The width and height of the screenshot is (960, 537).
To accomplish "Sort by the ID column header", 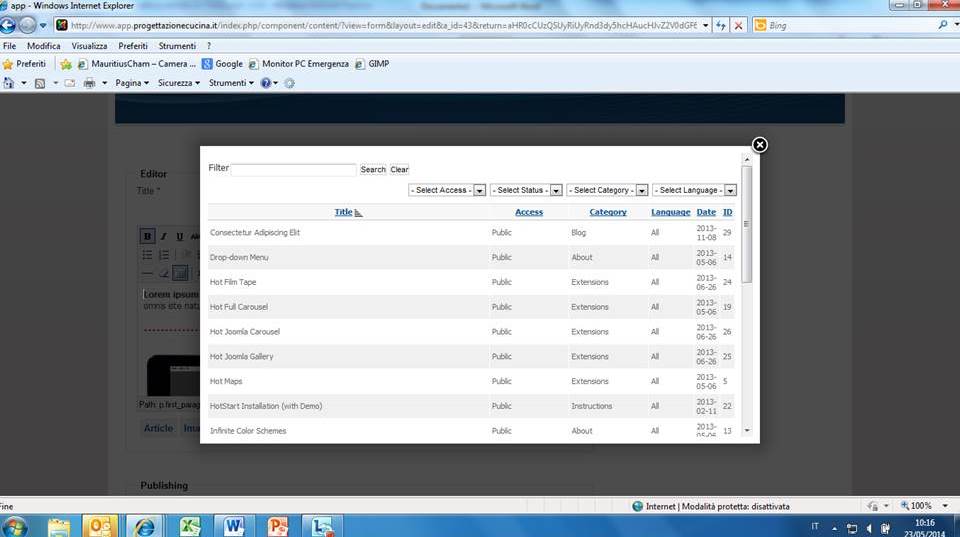I will [x=727, y=212].
